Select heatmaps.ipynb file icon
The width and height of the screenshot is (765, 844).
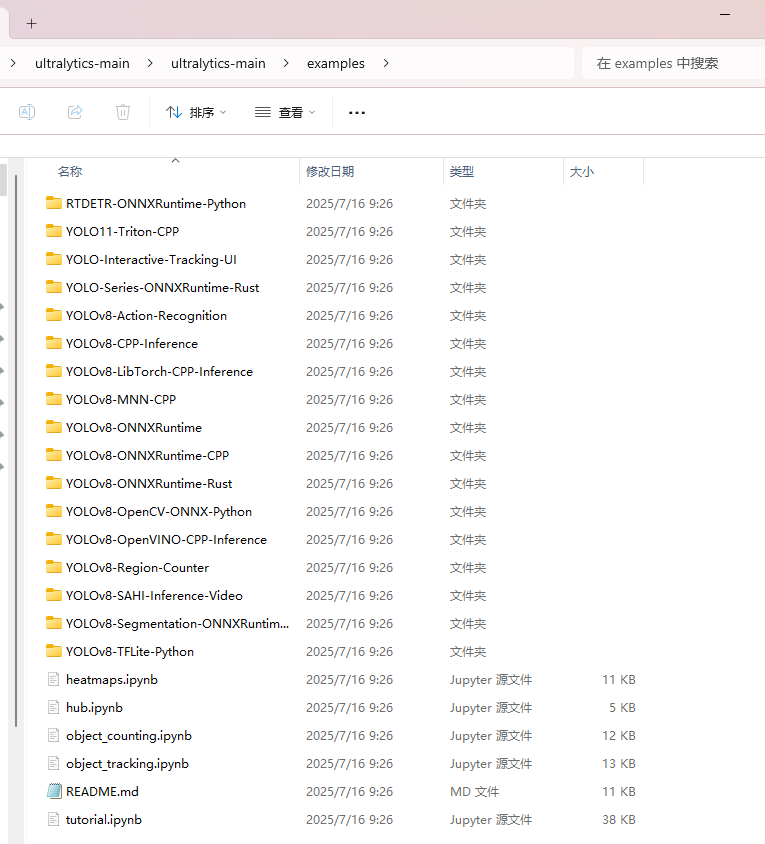(x=53, y=679)
